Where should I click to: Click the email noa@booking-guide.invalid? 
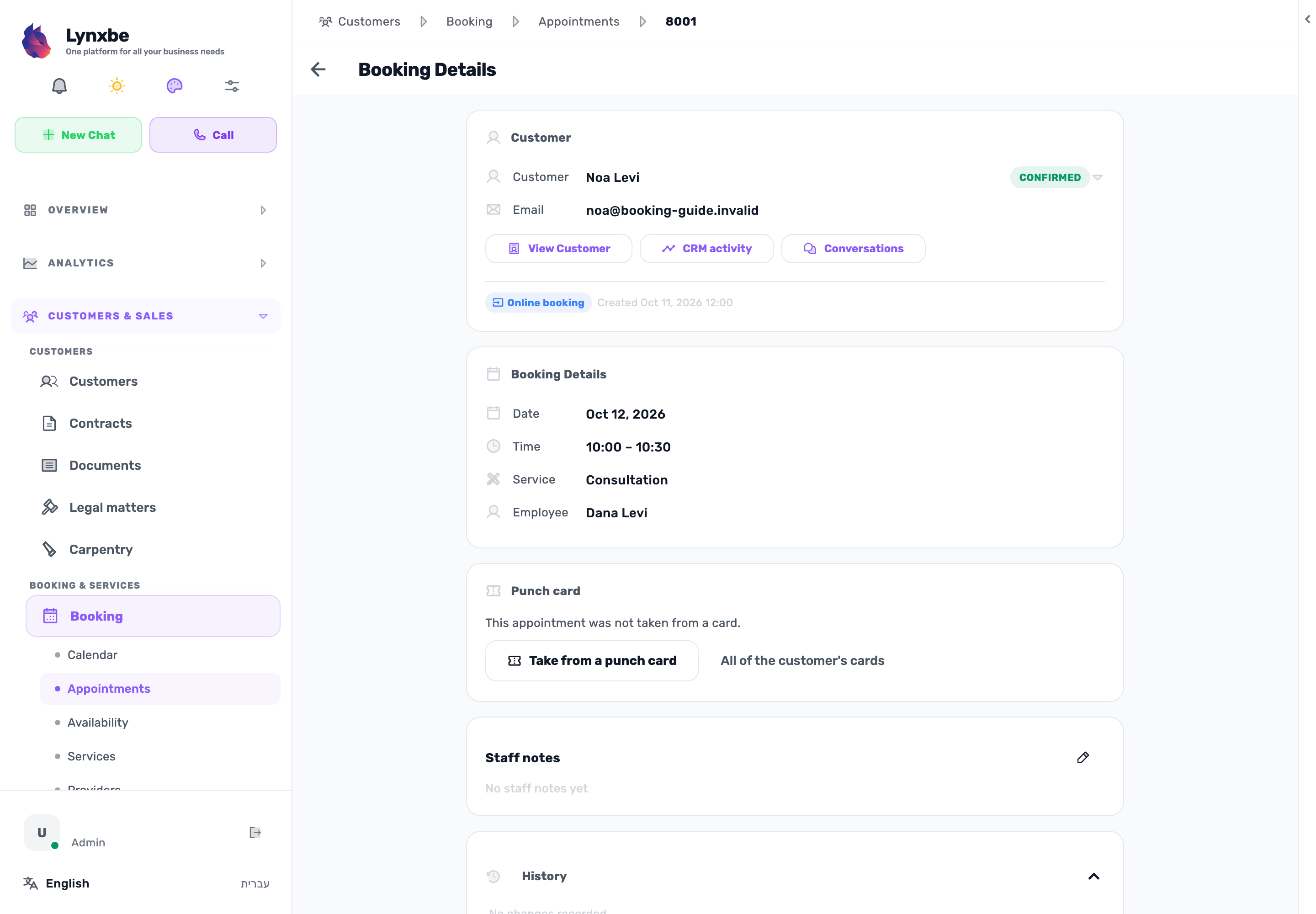672,210
